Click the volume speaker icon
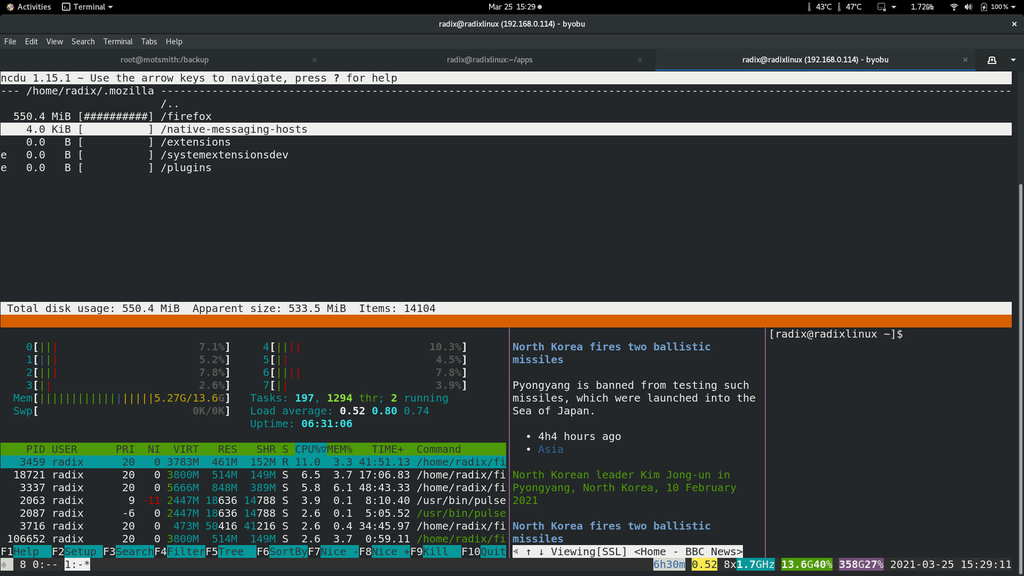The image size is (1024, 576). pos(969,7)
